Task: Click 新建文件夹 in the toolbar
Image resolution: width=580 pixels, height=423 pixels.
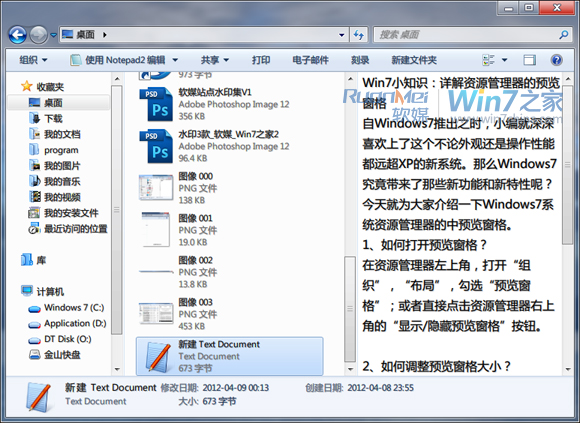Action: tap(414, 60)
